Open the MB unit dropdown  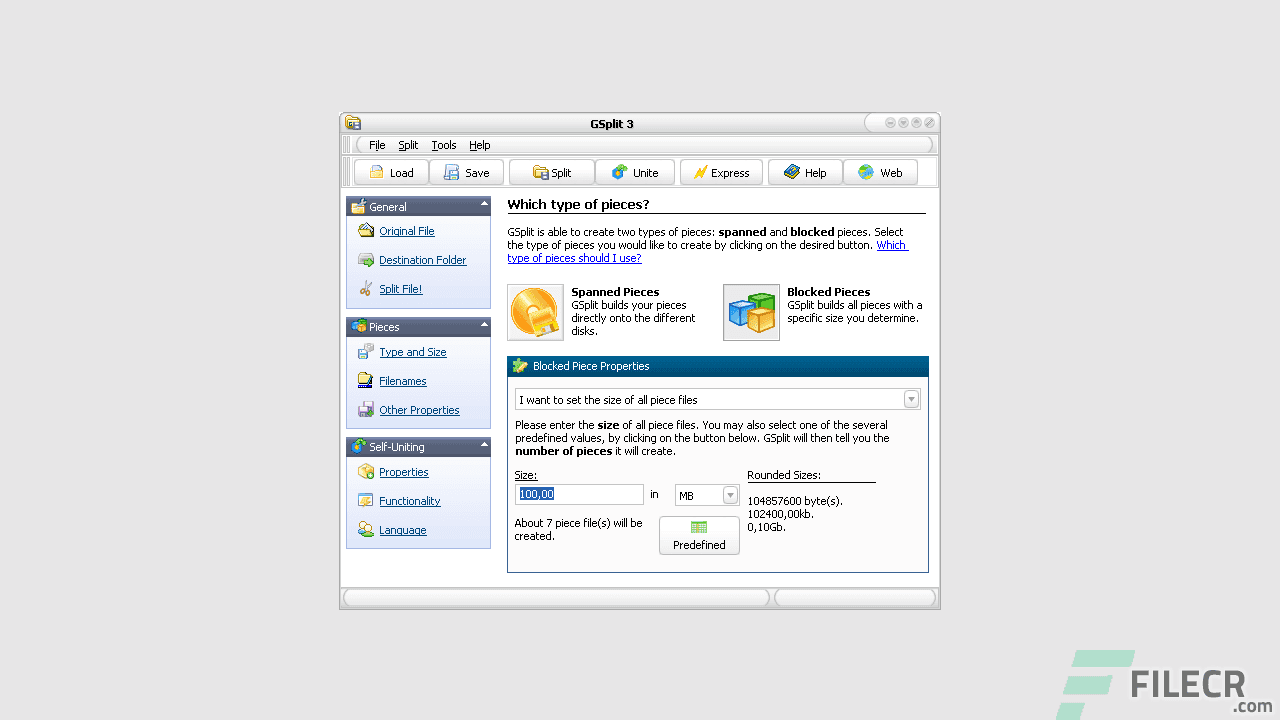(x=730, y=495)
